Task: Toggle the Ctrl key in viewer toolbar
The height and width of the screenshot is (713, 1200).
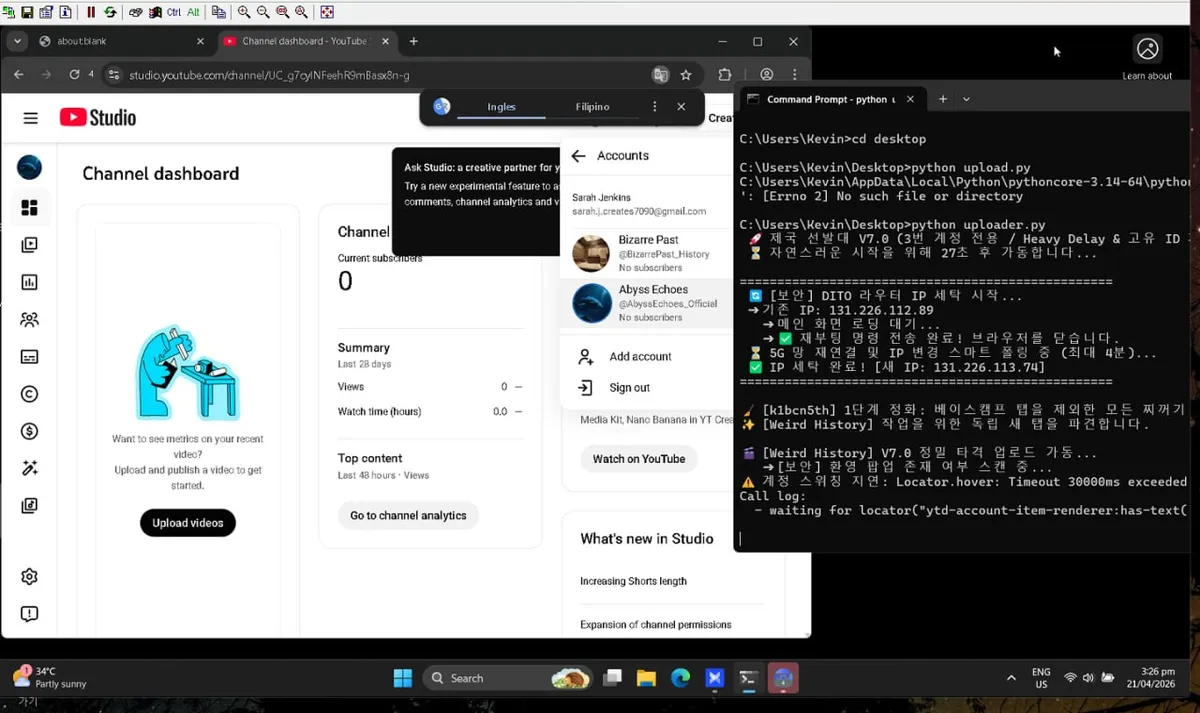Action: (174, 12)
